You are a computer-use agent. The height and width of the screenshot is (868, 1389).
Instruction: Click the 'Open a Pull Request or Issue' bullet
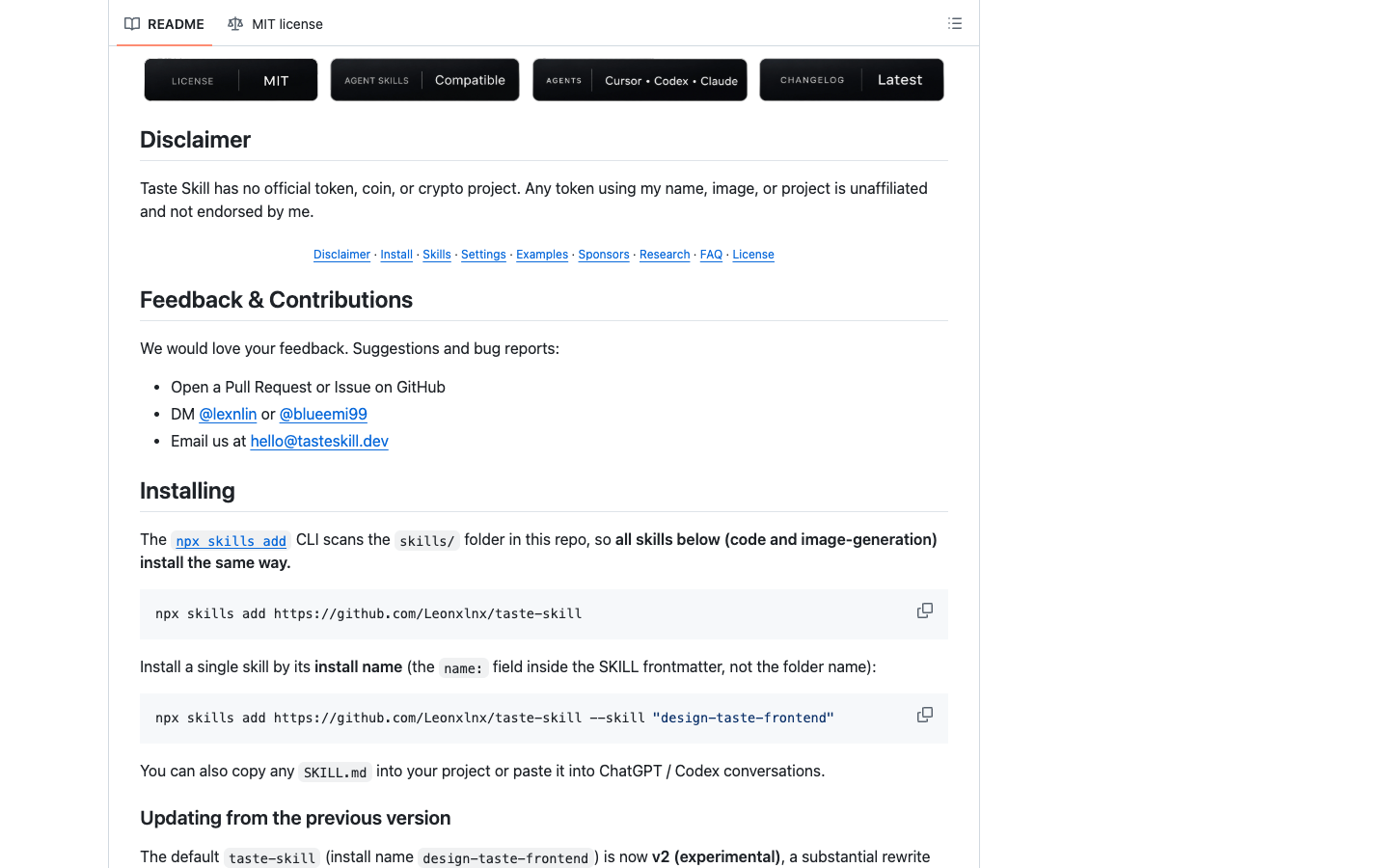coord(308,387)
